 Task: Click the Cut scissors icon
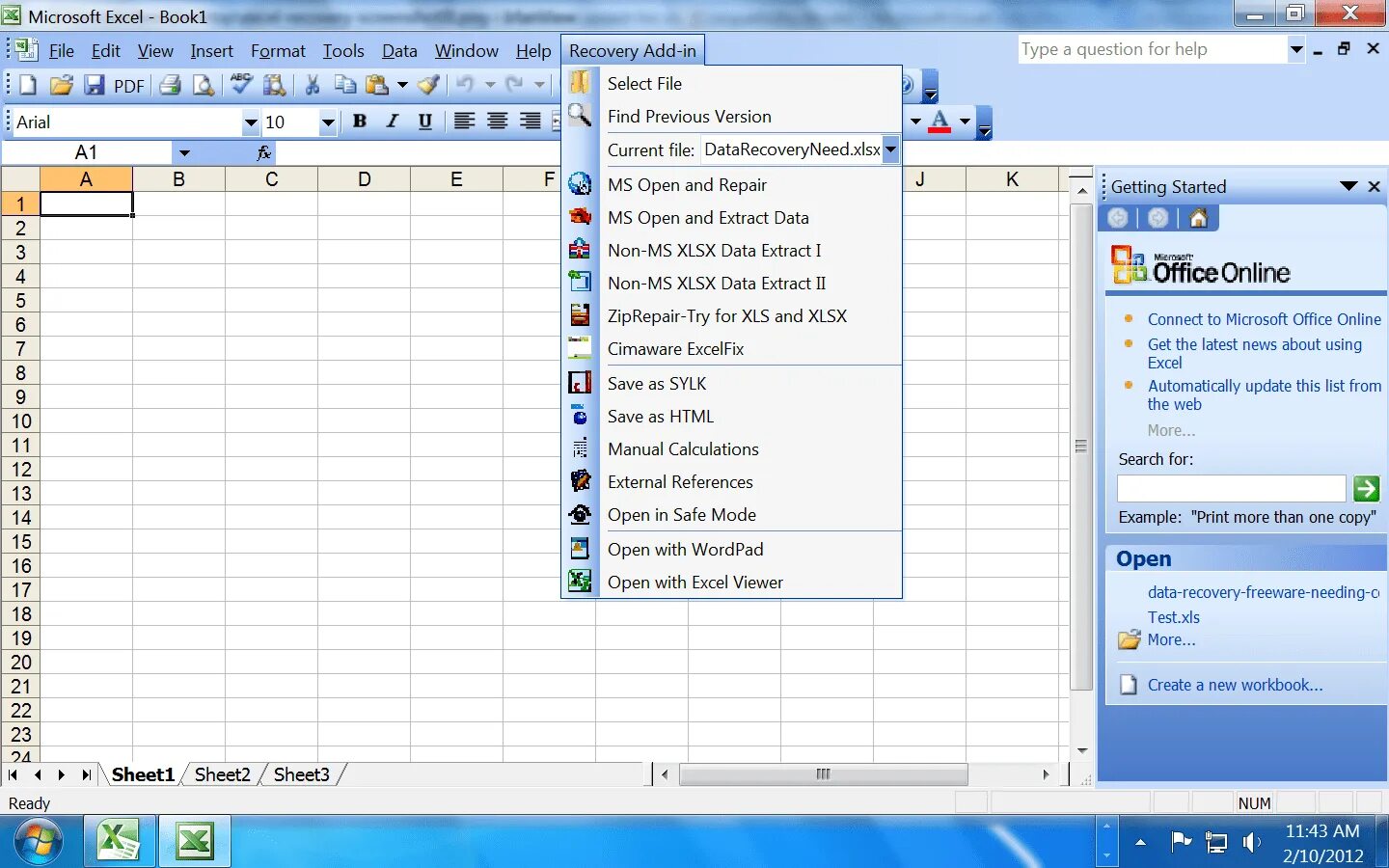(312, 85)
